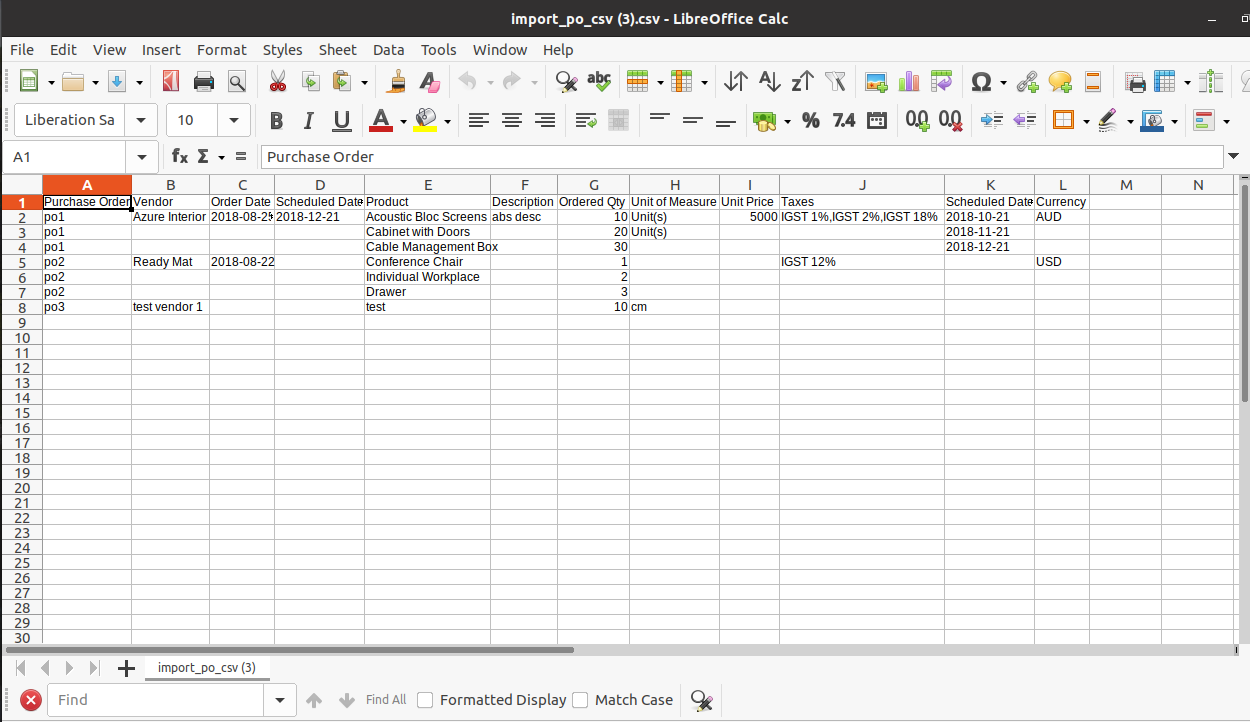Click Find Previous up arrow

[x=314, y=700]
